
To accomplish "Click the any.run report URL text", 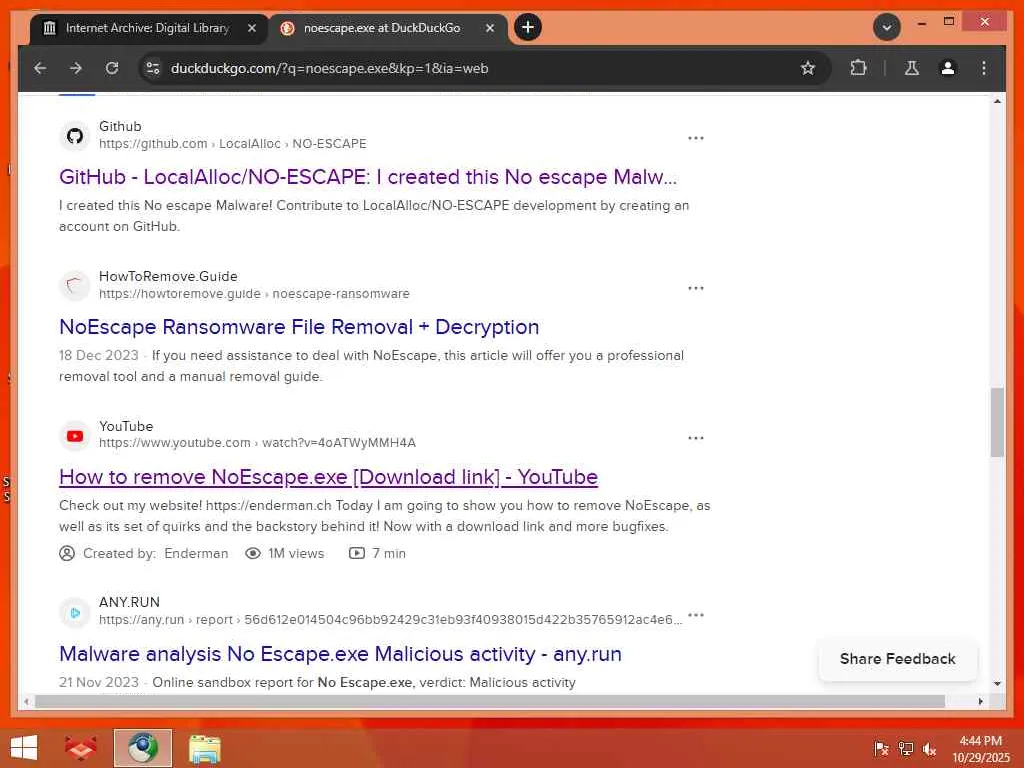I will (391, 620).
